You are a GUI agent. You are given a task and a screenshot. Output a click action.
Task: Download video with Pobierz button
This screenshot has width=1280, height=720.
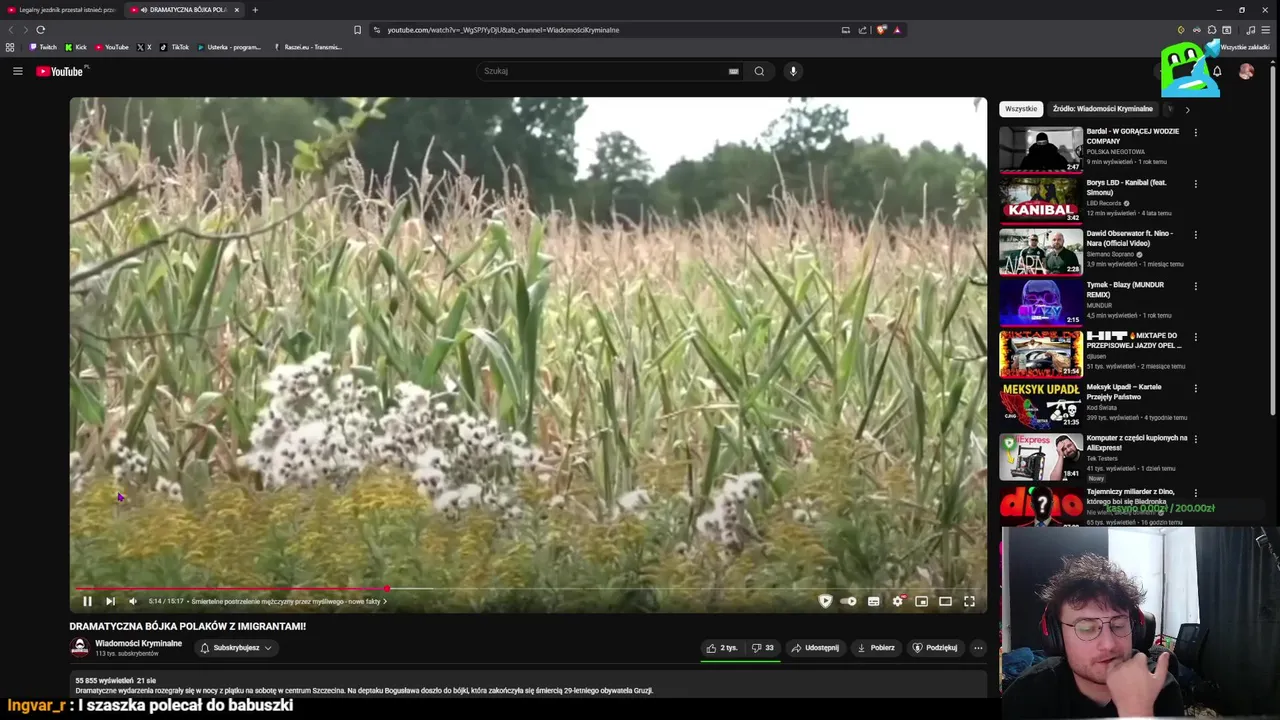coord(876,648)
